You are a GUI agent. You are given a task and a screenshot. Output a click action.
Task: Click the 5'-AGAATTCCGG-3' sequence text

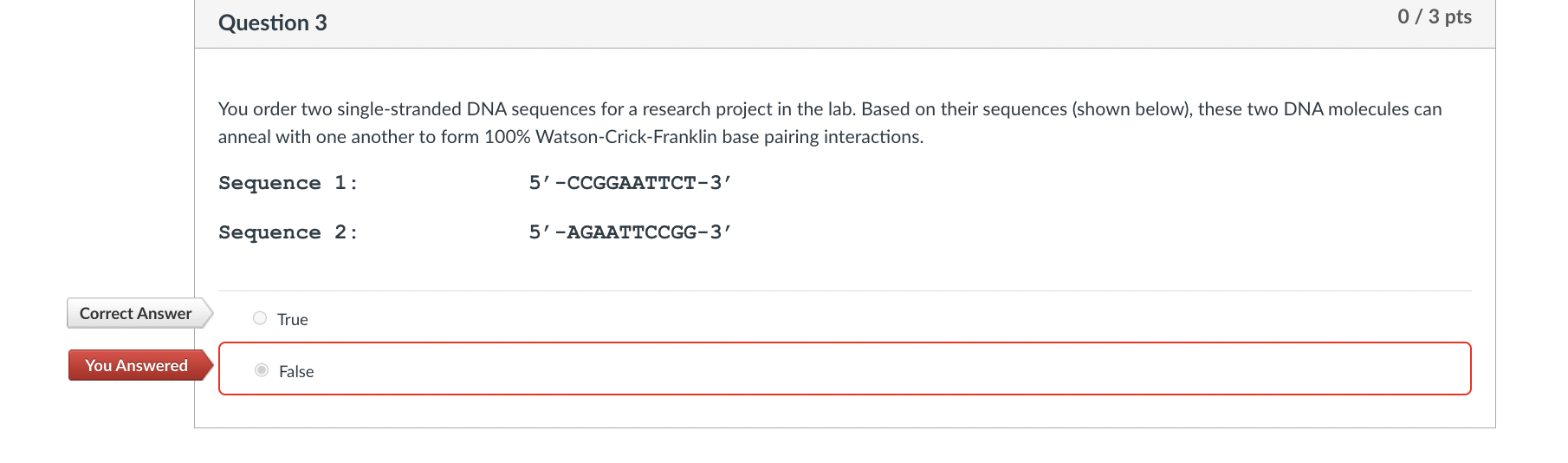point(630,232)
